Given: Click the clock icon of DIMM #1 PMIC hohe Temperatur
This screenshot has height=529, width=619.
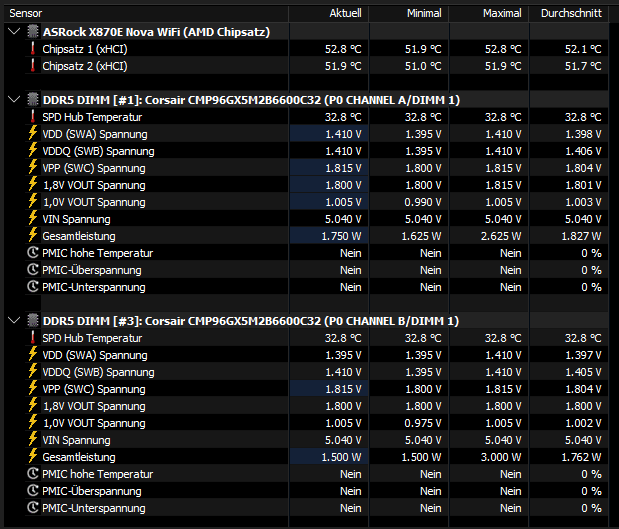Looking at the screenshot, I should pyautogui.click(x=33, y=252).
